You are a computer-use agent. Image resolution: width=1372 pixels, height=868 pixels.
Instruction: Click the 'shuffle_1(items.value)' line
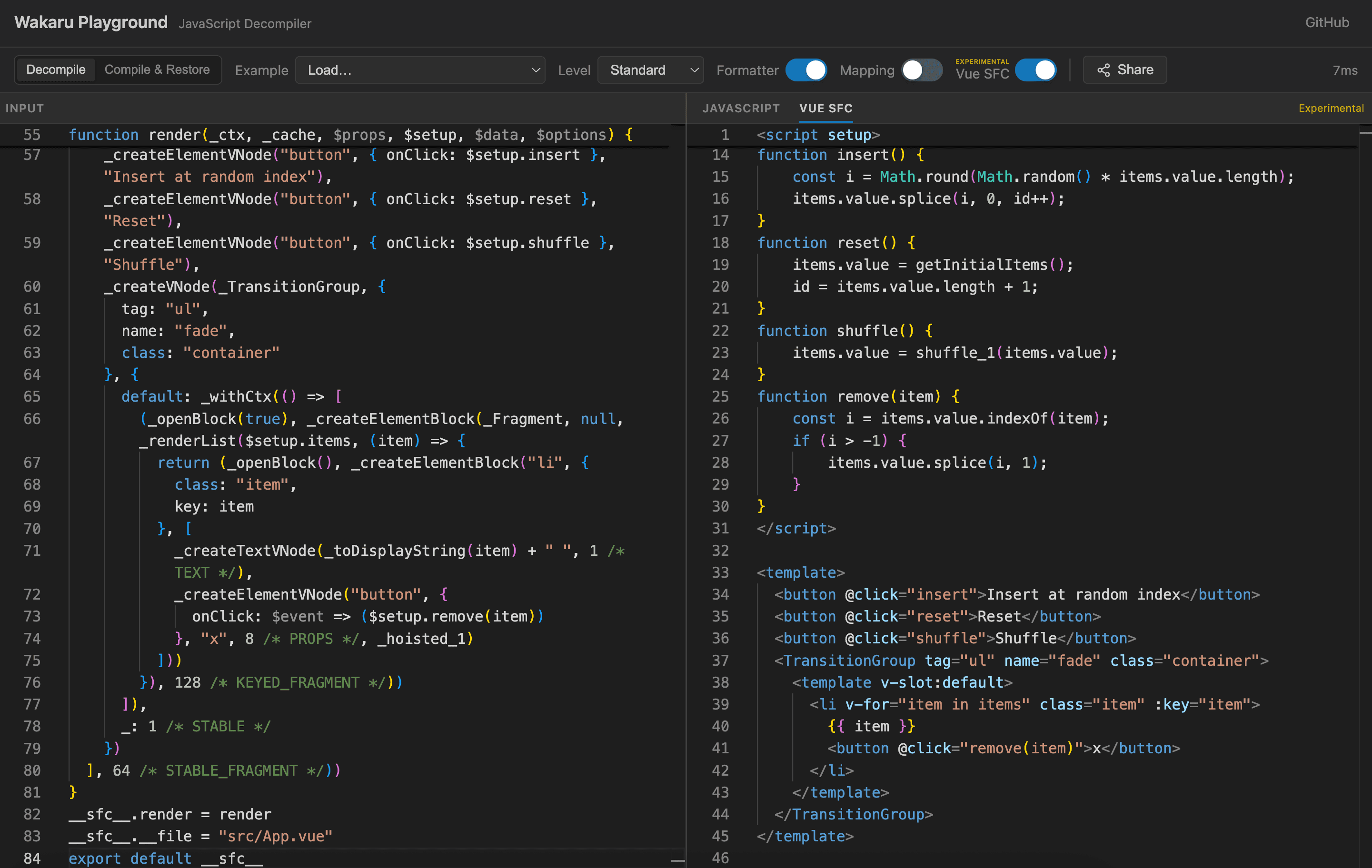click(955, 353)
